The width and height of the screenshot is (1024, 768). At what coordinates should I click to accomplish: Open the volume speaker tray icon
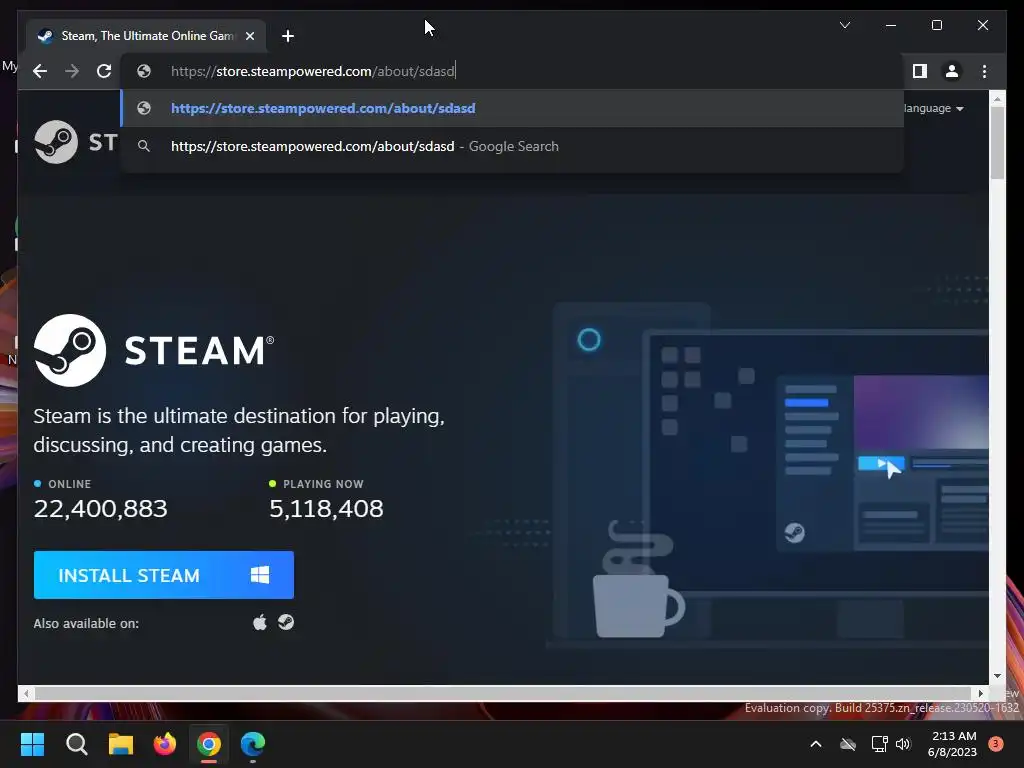903,744
